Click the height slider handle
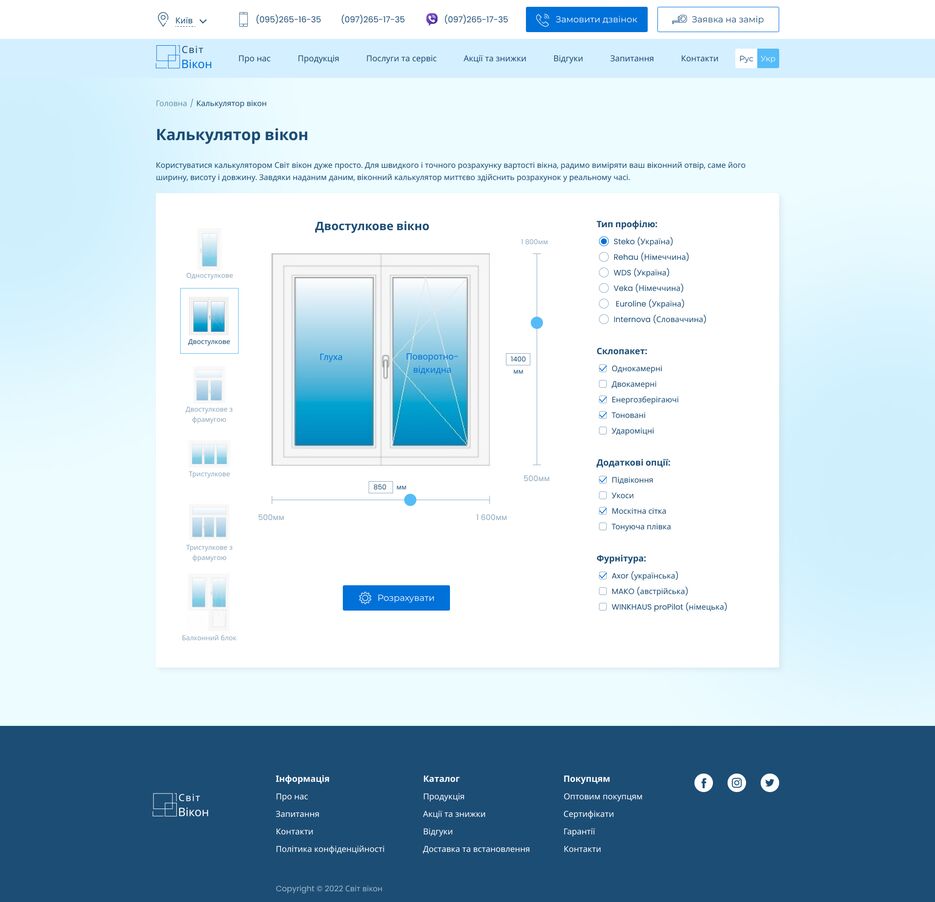This screenshot has height=902, width=935. click(537, 323)
